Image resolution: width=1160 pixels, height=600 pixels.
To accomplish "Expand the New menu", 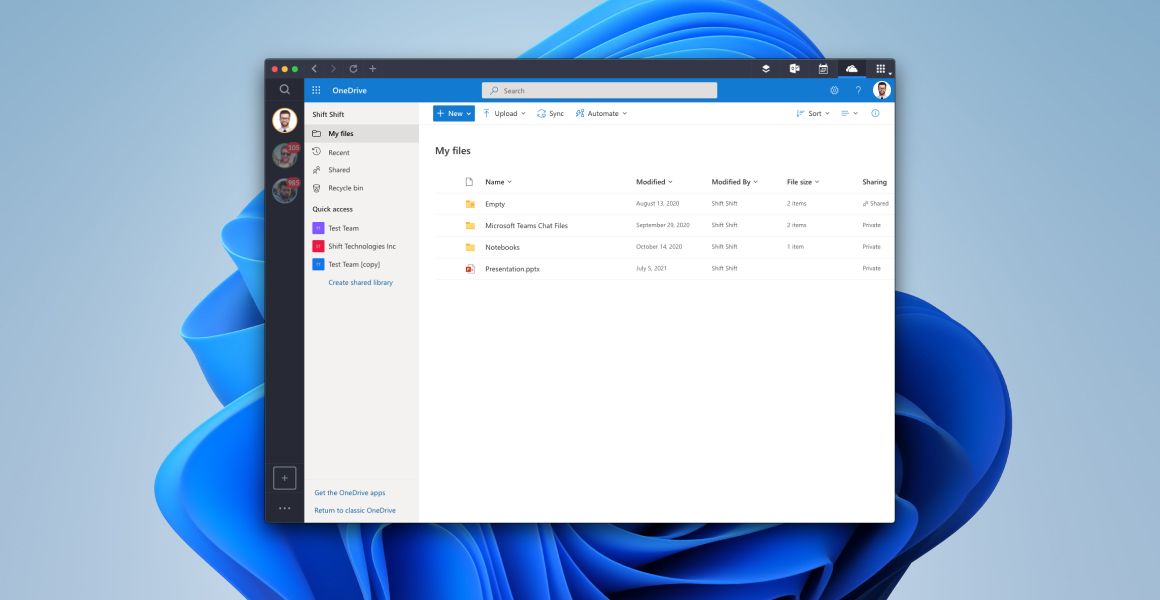I will pyautogui.click(x=452, y=113).
